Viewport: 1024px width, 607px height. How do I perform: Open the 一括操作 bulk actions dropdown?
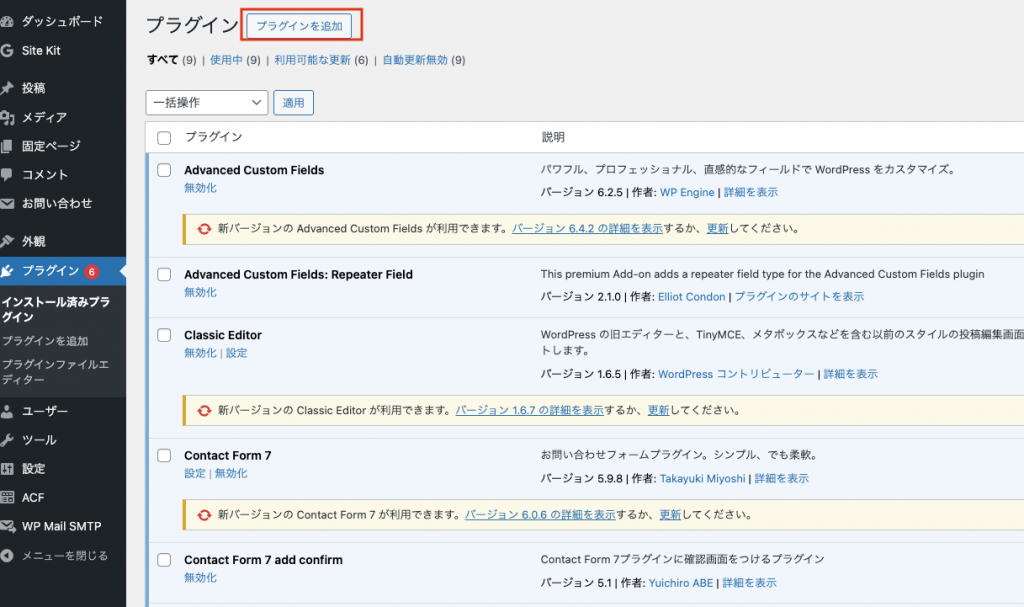(x=206, y=103)
